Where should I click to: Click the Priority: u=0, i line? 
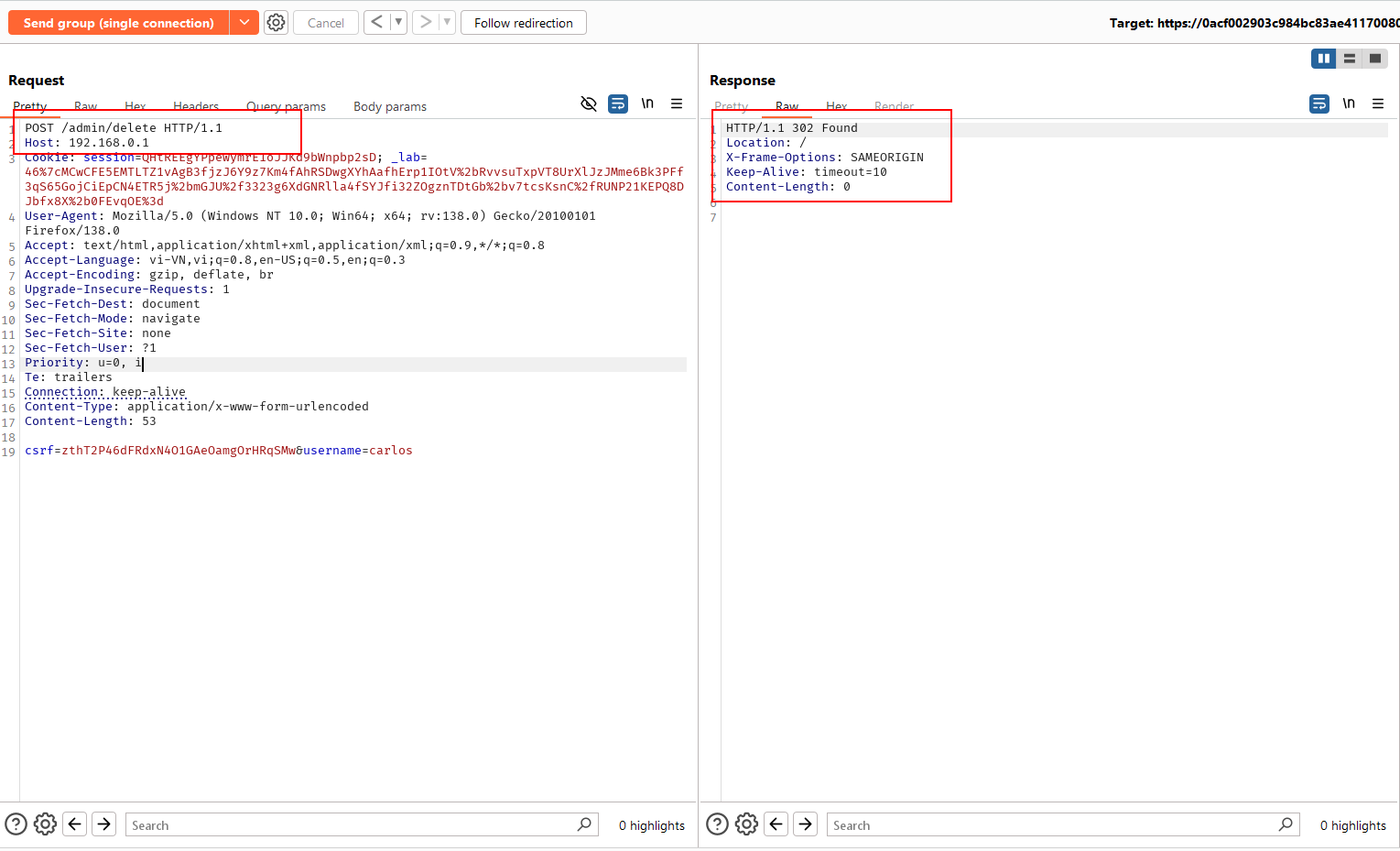point(83,363)
